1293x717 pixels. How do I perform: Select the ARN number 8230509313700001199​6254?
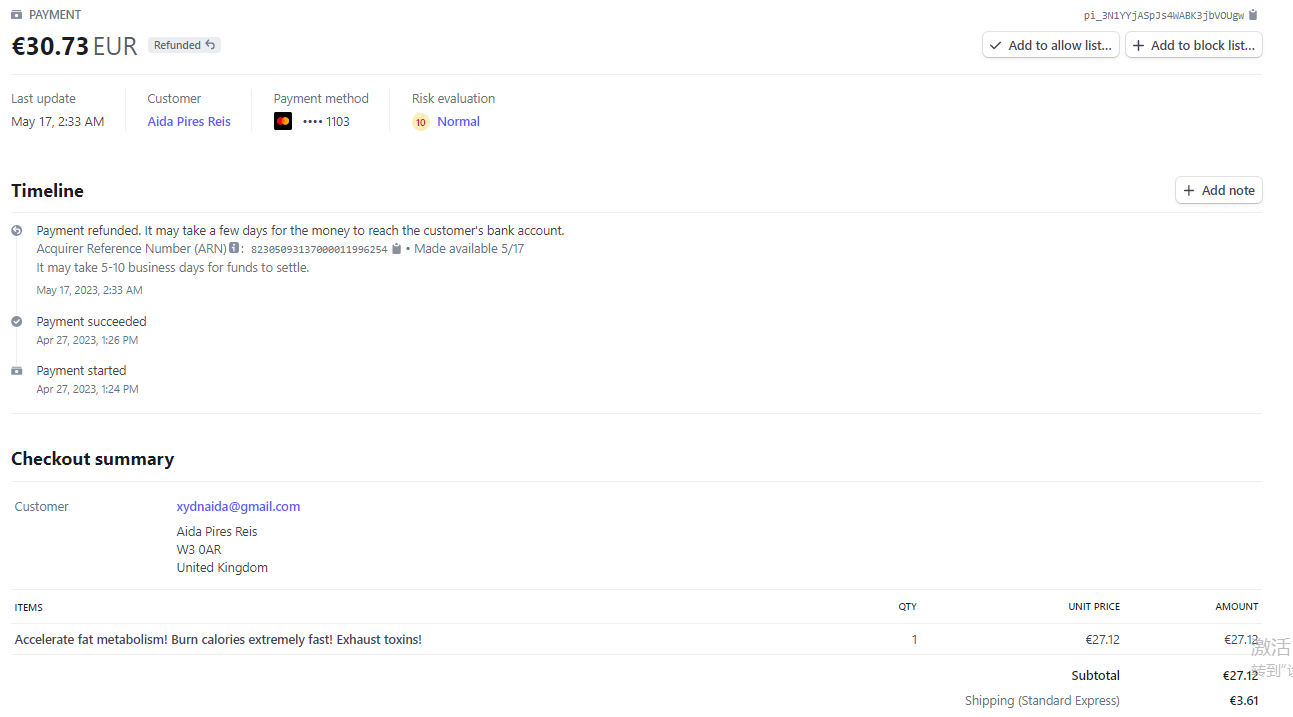(318, 250)
